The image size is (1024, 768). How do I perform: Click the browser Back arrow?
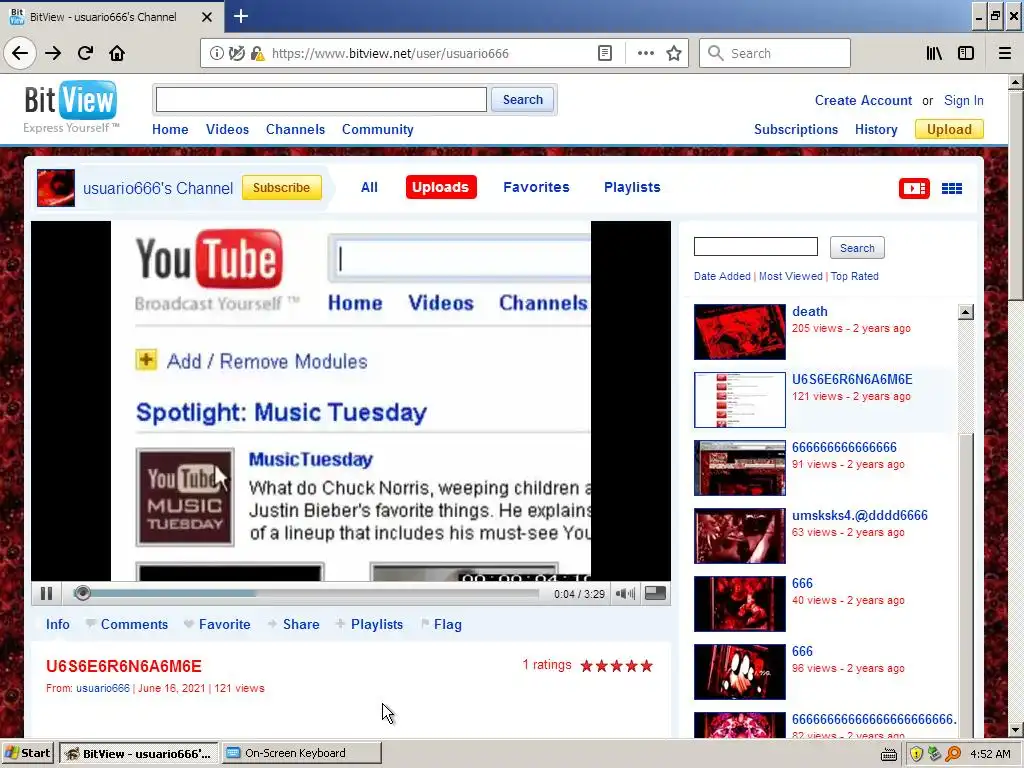(x=20, y=53)
